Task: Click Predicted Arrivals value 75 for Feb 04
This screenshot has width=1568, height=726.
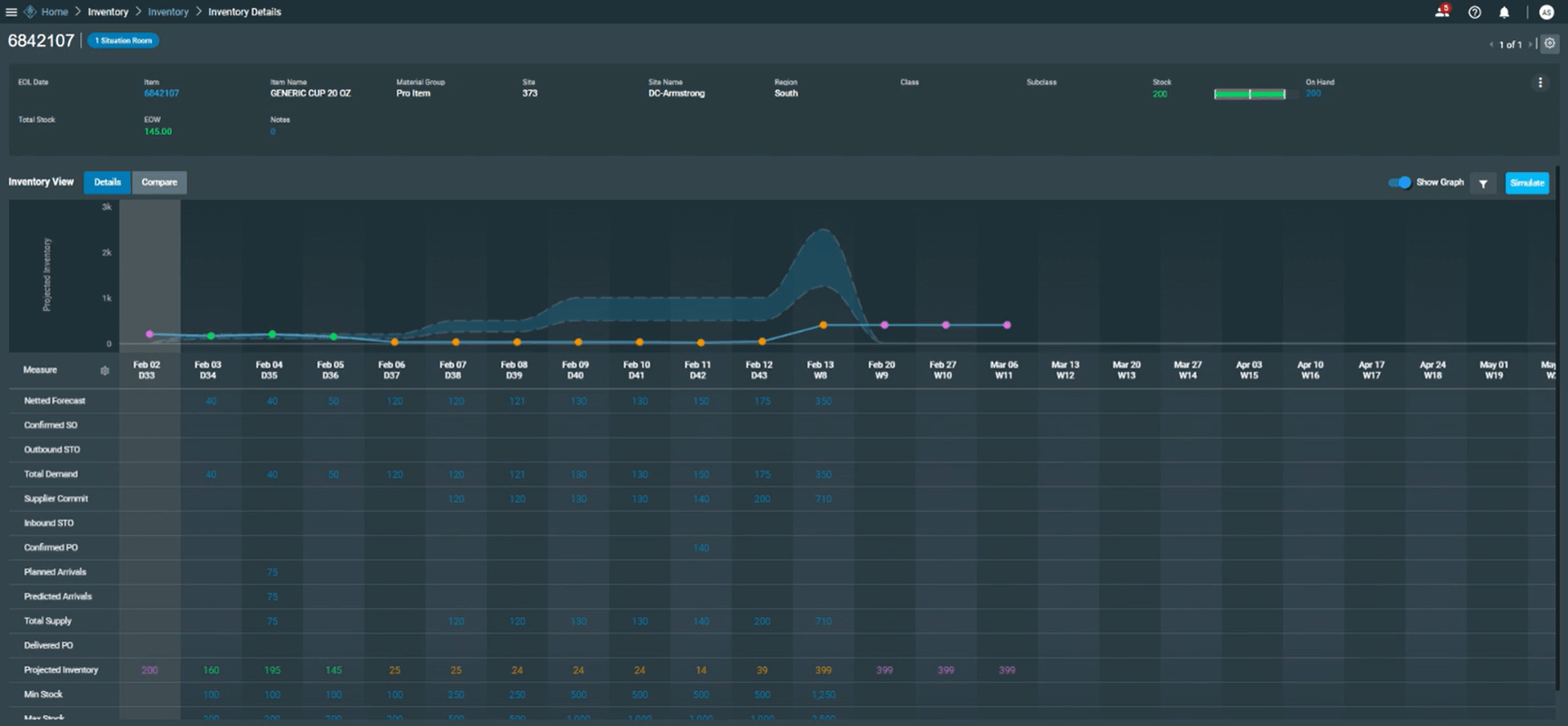Action: (x=272, y=597)
